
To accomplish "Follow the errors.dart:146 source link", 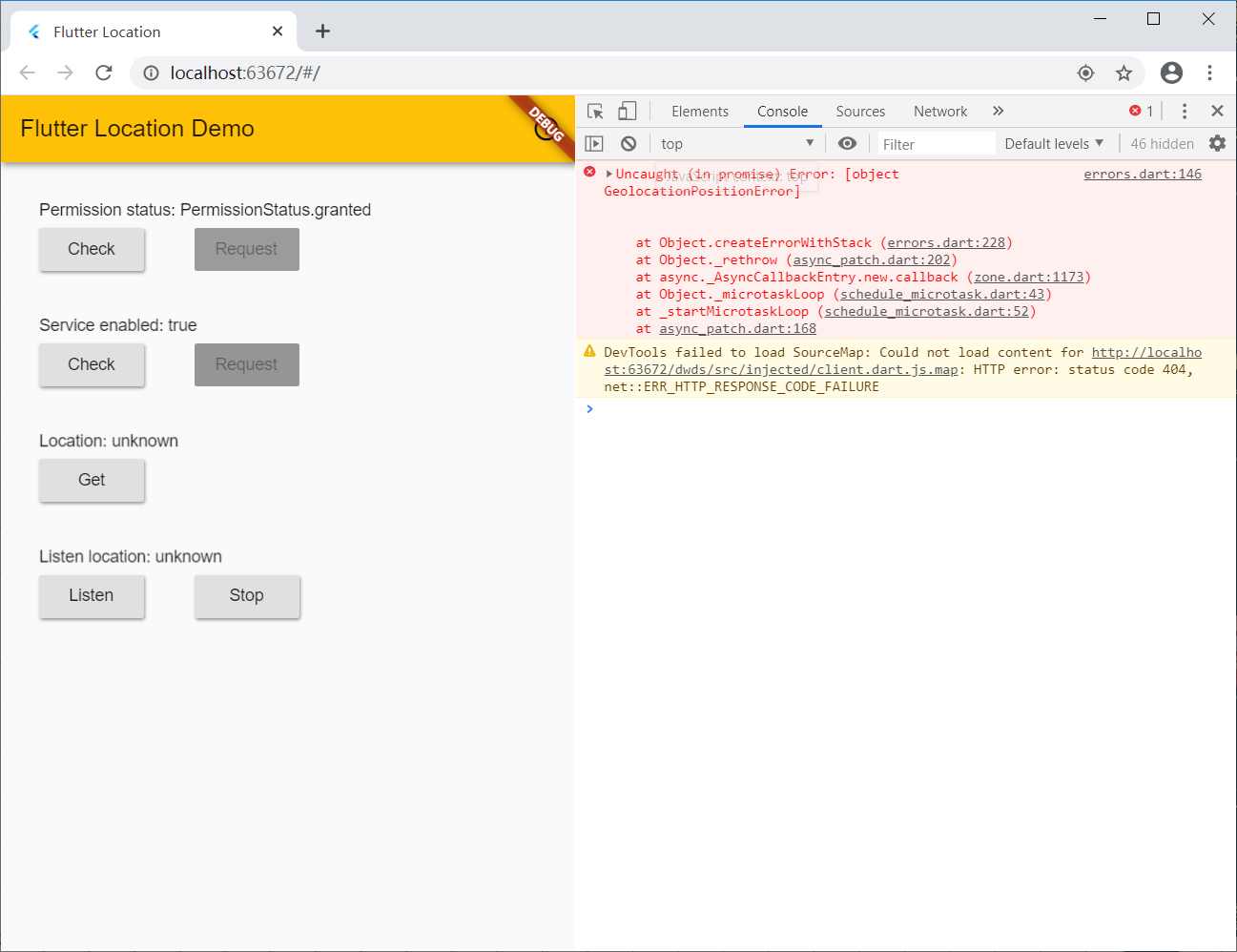I will tap(1143, 174).
